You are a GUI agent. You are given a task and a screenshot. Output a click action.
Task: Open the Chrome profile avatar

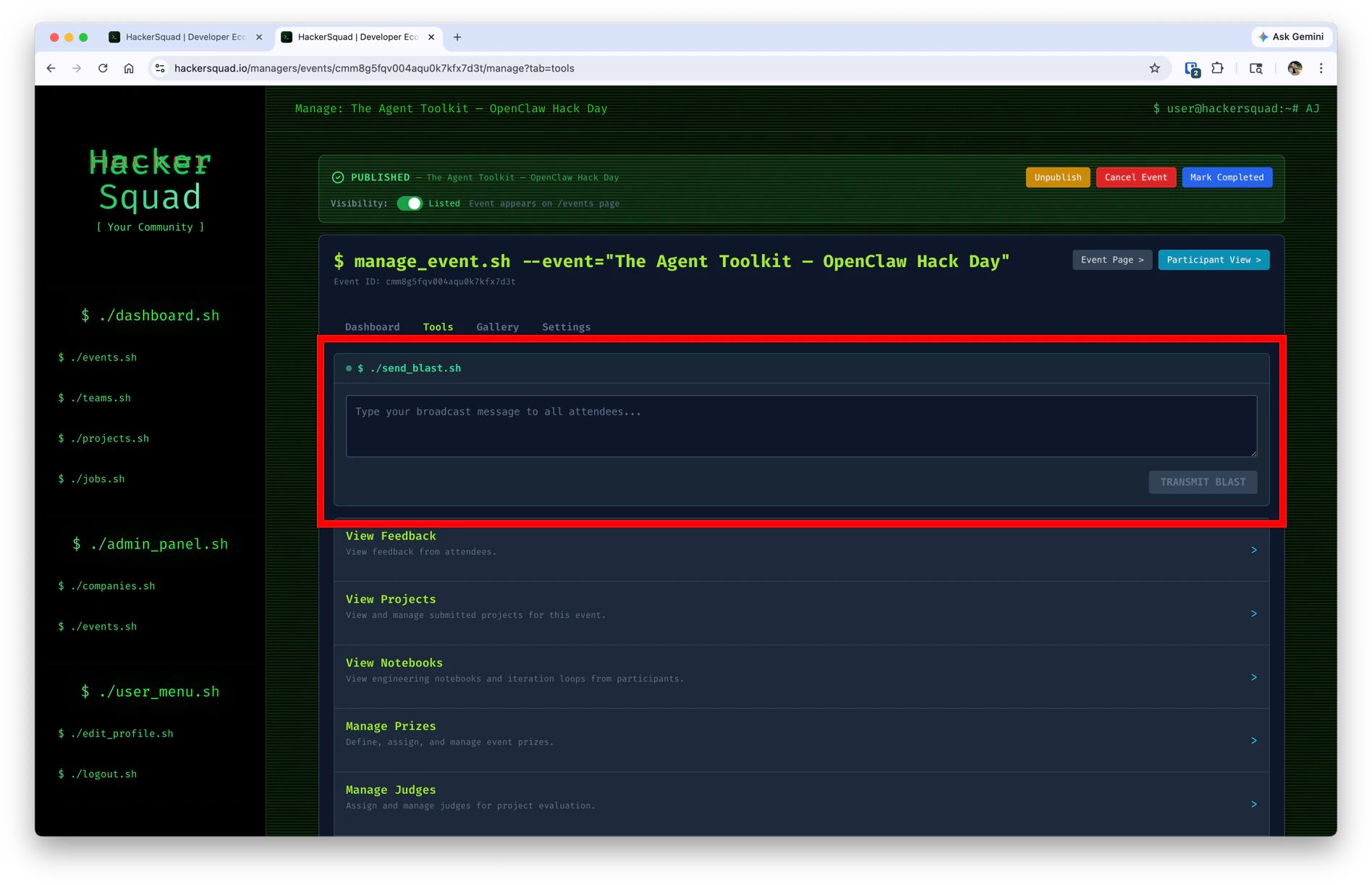[x=1295, y=68]
